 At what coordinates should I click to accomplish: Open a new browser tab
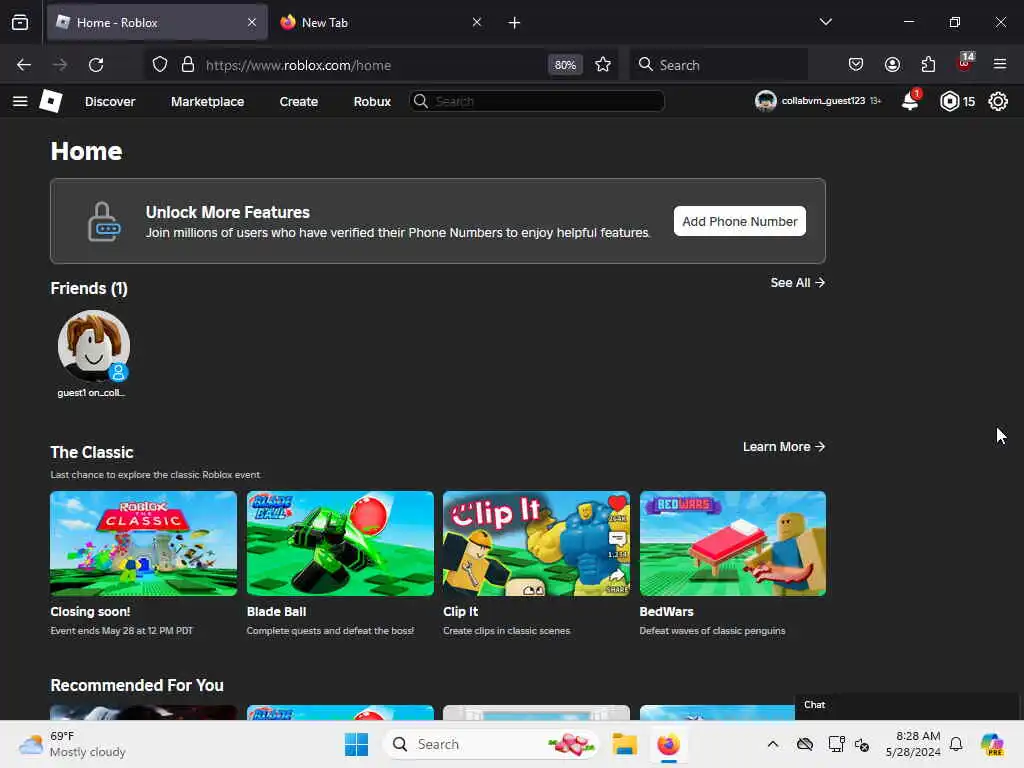click(515, 23)
